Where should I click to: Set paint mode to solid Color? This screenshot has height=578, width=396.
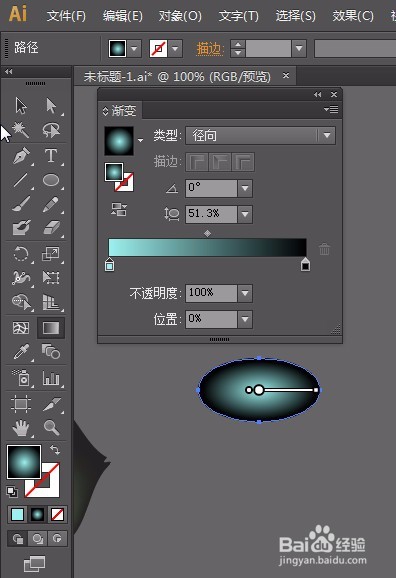17,514
